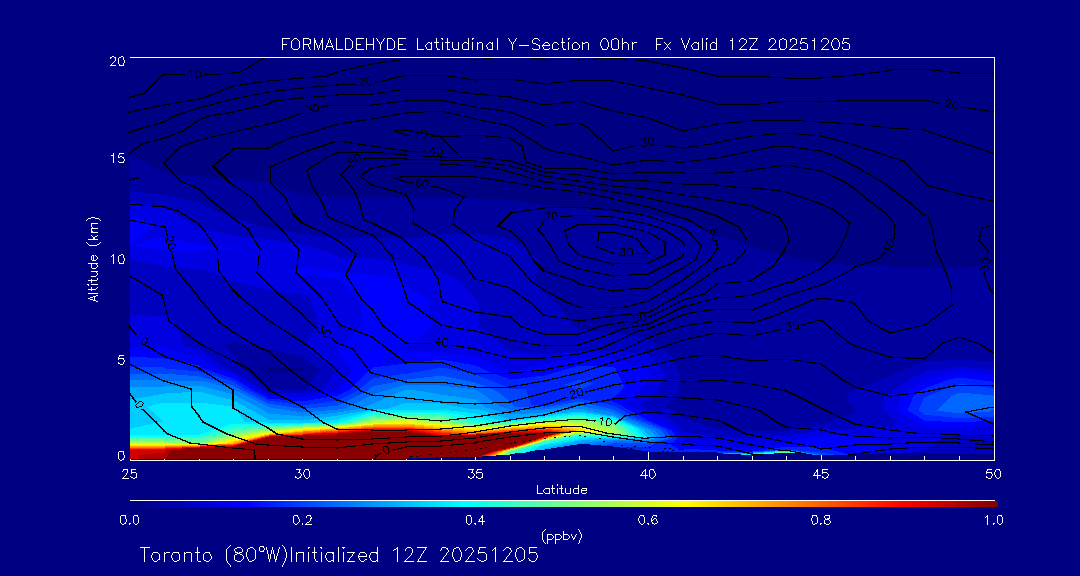Click color bar scale label 0.0
The height and width of the screenshot is (576, 1080).
point(130,520)
